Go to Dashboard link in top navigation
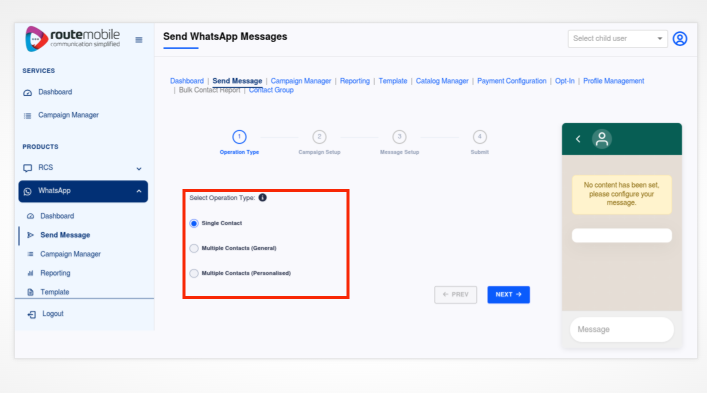This screenshot has height=393, width=707. (187, 81)
